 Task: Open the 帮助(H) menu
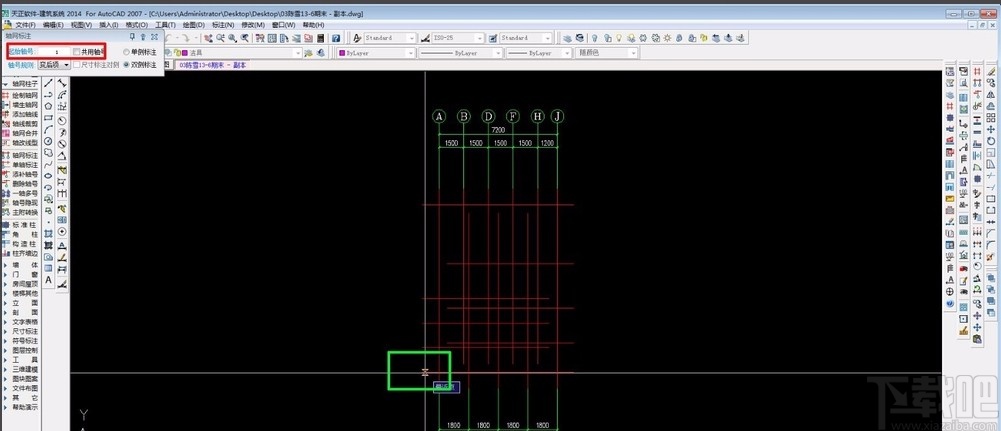[x=313, y=25]
